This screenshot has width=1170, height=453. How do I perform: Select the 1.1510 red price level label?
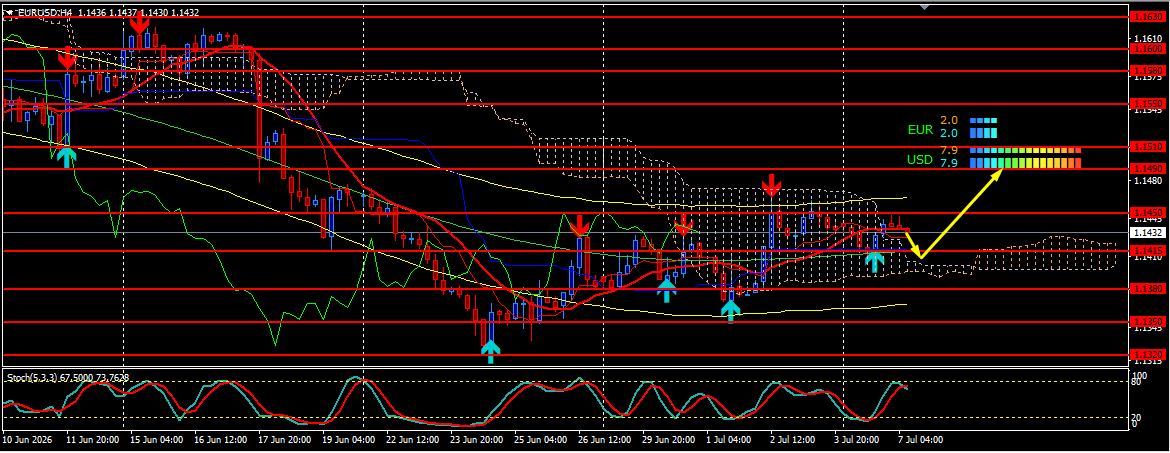[x=1148, y=147]
